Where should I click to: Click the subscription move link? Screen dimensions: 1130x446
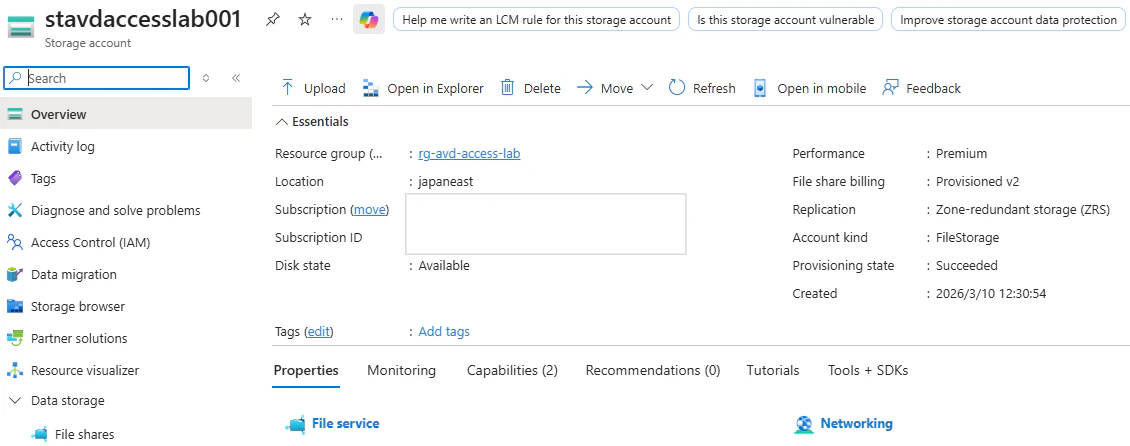pos(370,210)
